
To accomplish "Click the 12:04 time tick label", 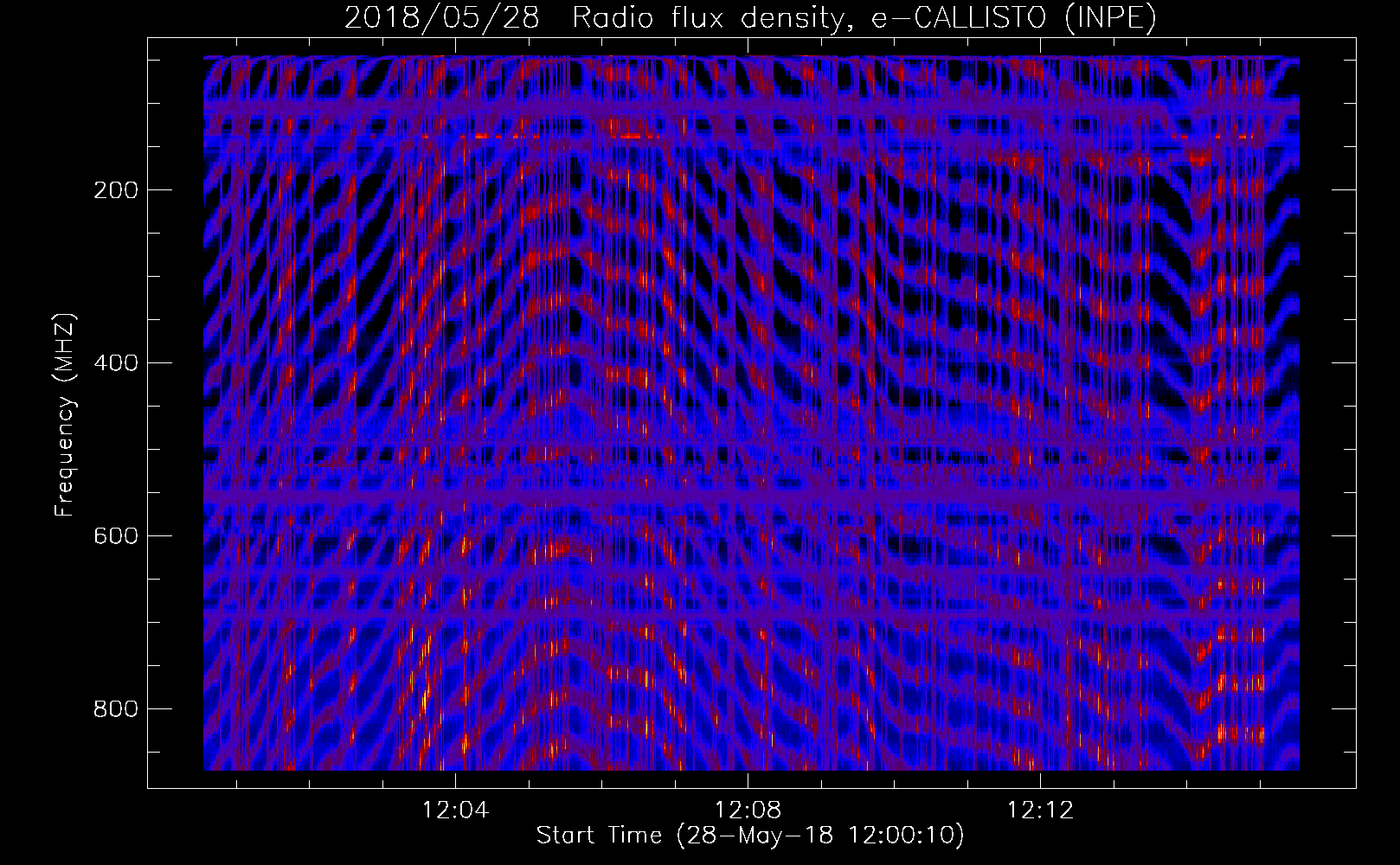I will click(x=455, y=811).
